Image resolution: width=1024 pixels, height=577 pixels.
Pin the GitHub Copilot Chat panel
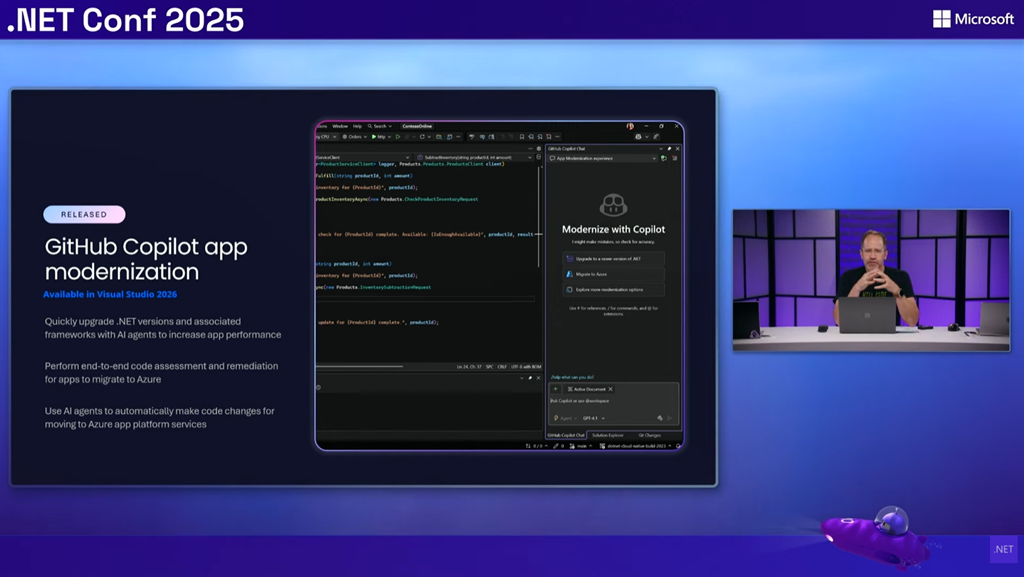(x=669, y=149)
